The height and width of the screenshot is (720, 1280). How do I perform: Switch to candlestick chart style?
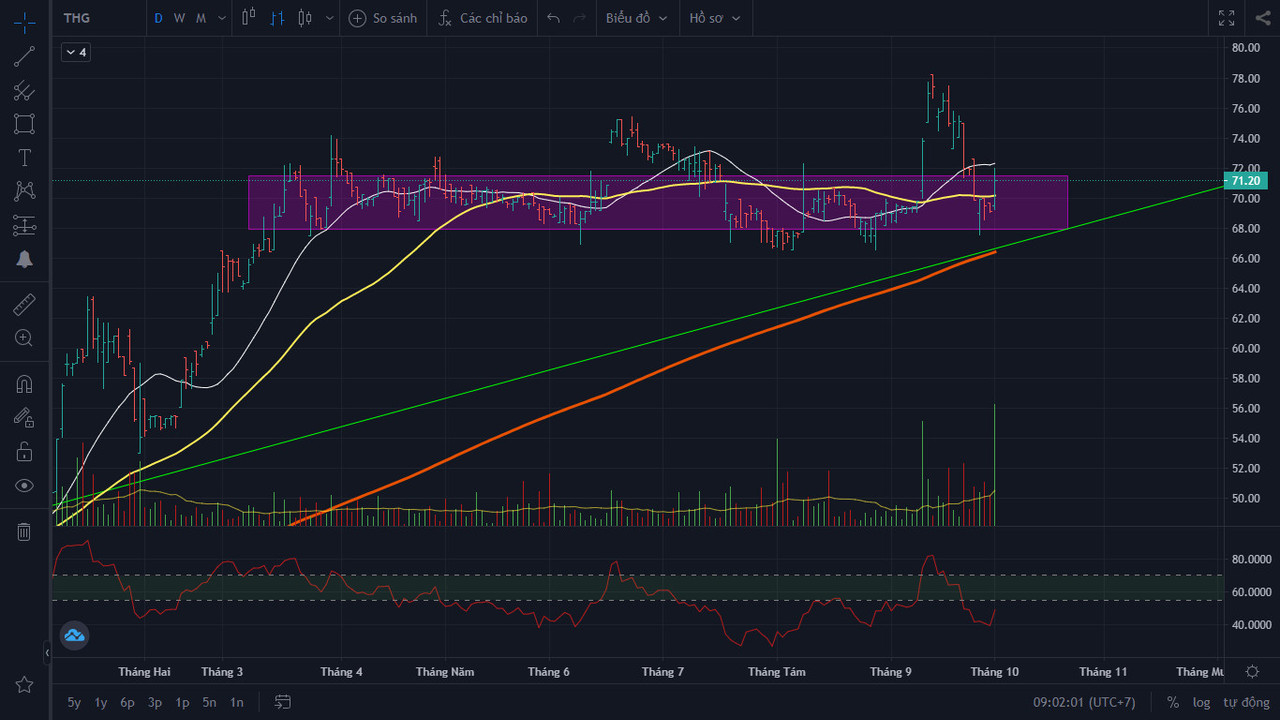pyautogui.click(x=306, y=18)
